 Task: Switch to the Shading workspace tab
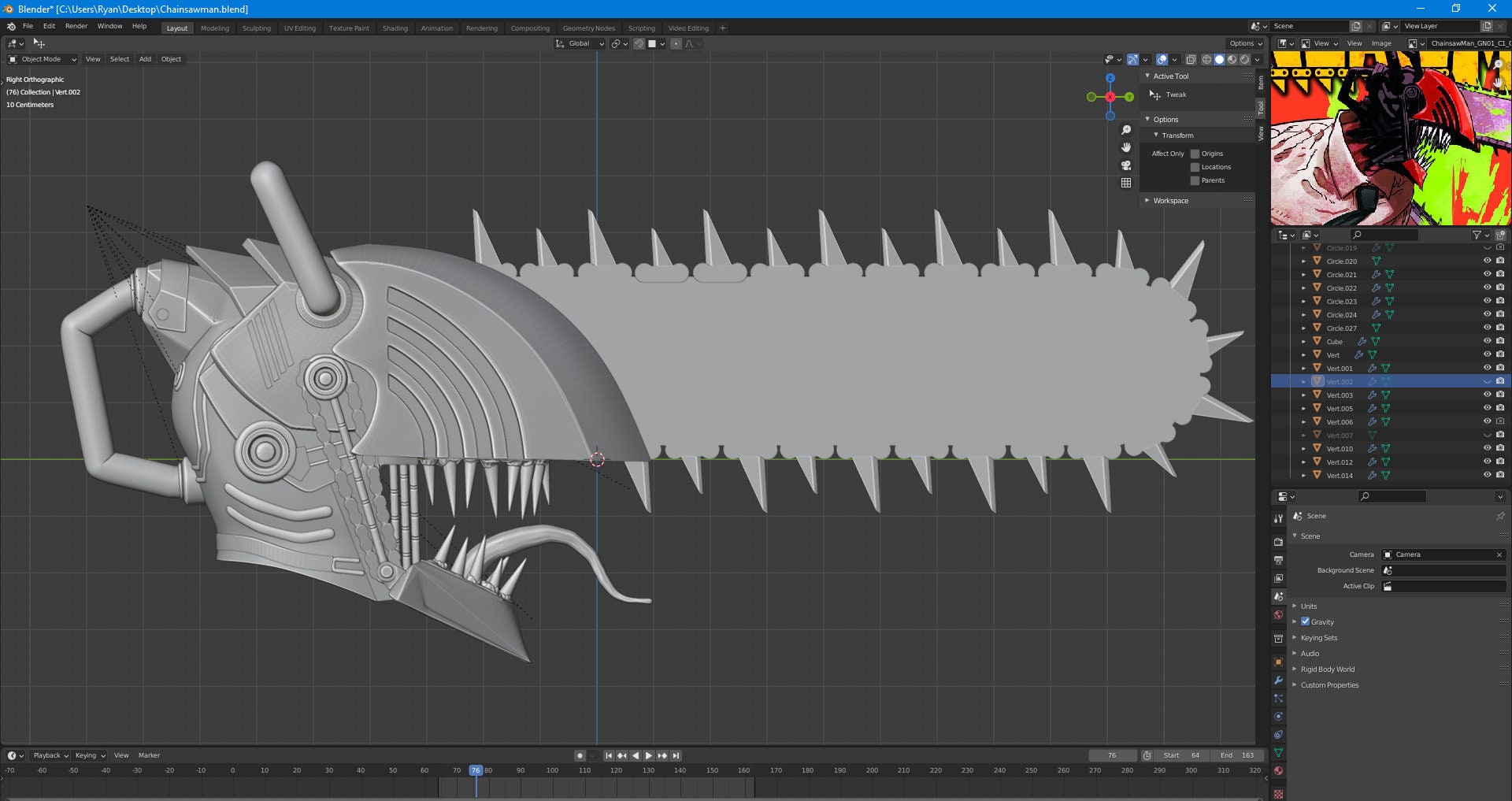pos(395,28)
